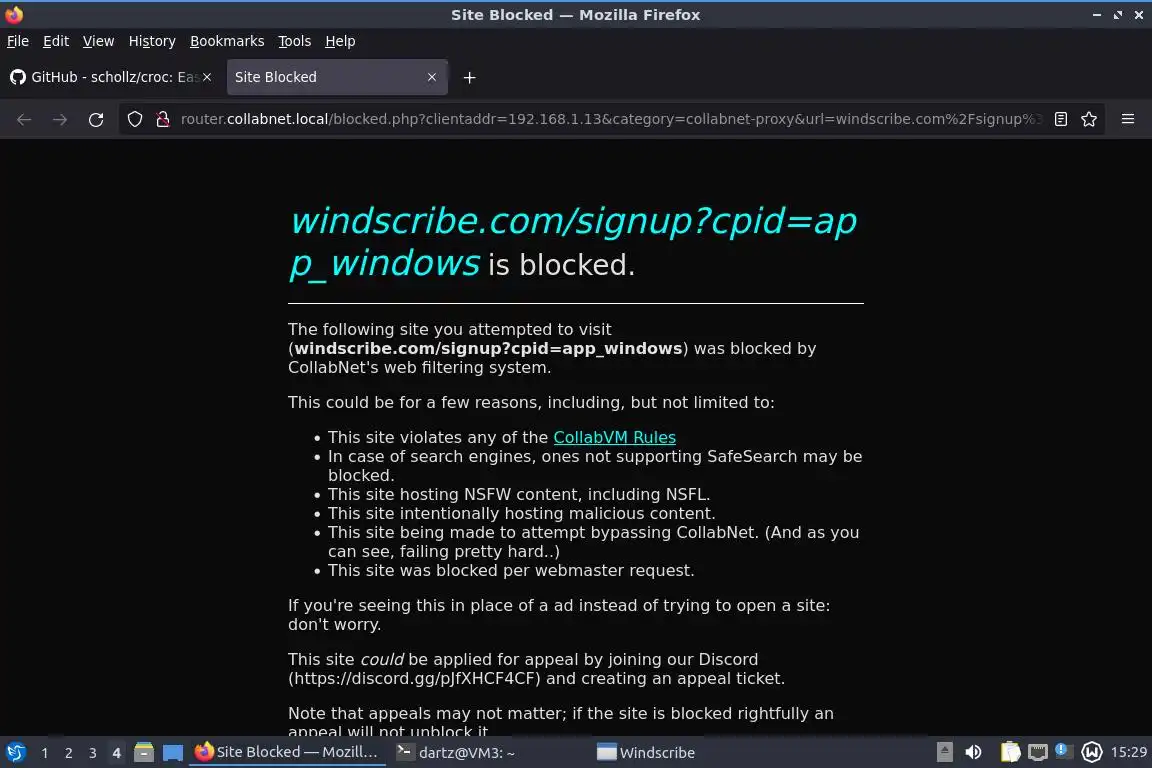Open a new tab with plus button
The image size is (1152, 768).
coord(469,77)
